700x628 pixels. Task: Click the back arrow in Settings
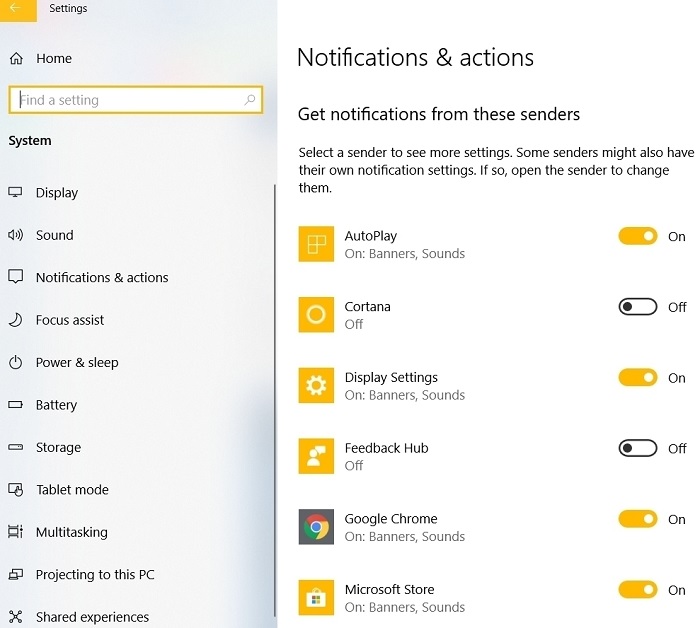click(18, 9)
